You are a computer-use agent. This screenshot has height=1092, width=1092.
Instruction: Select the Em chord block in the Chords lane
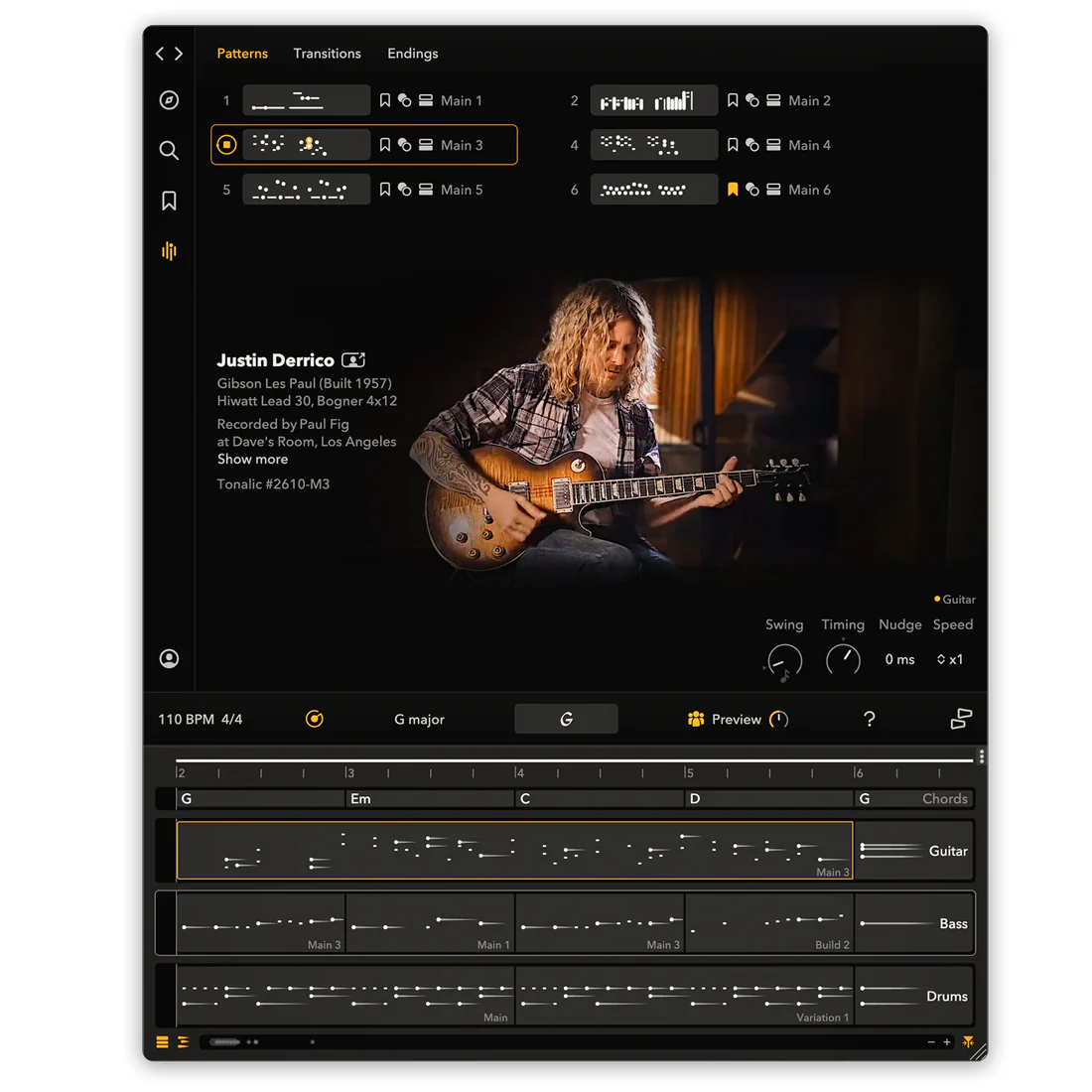430,799
